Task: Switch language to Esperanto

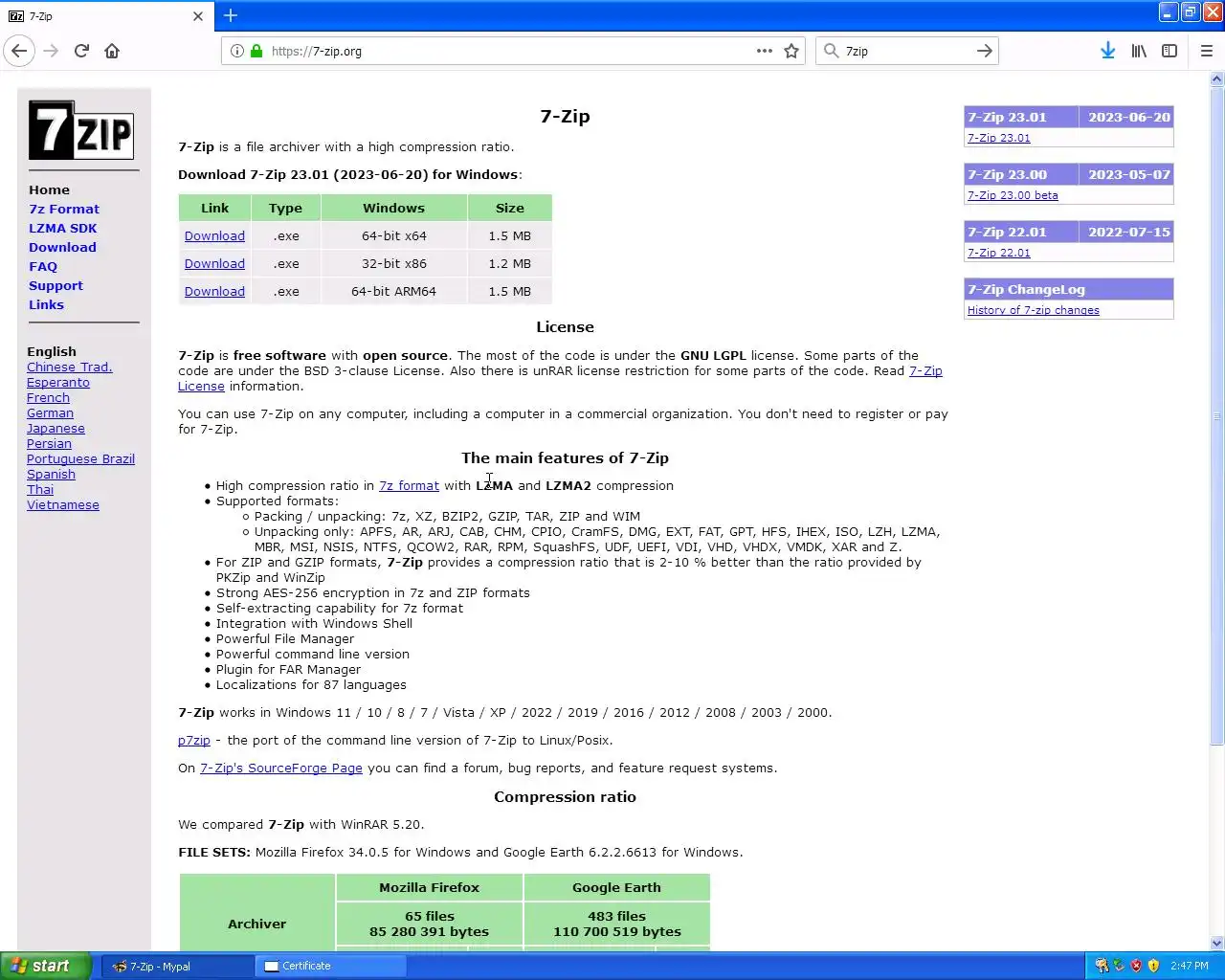Action: pyautogui.click(x=58, y=382)
